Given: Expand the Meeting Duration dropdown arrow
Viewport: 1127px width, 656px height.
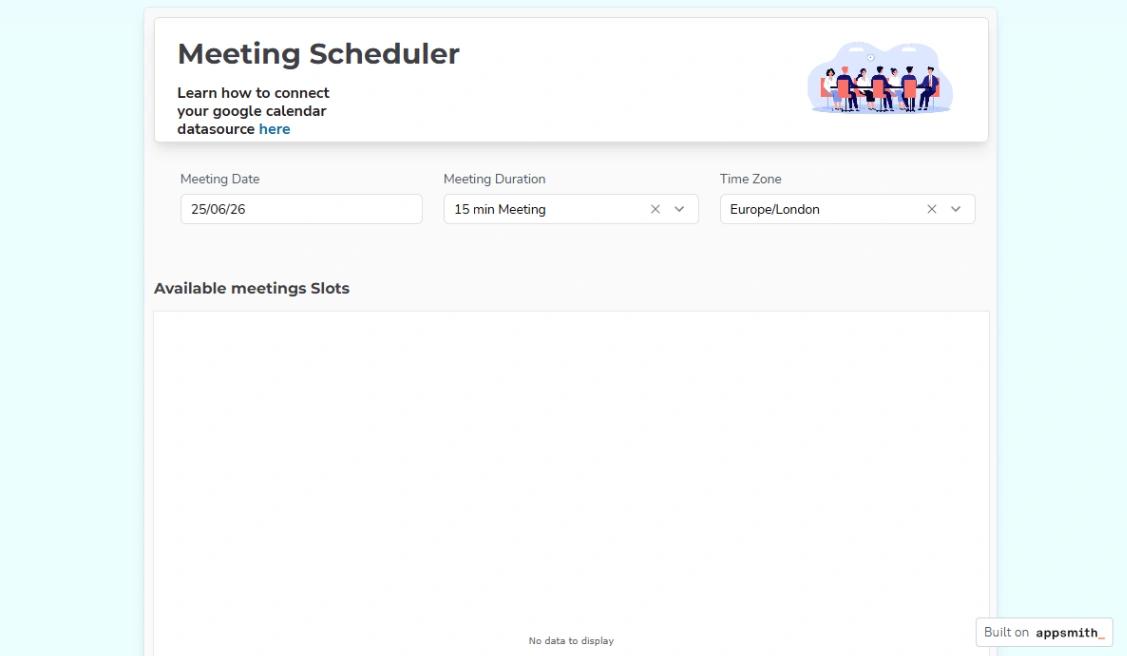Looking at the screenshot, I should [679, 209].
